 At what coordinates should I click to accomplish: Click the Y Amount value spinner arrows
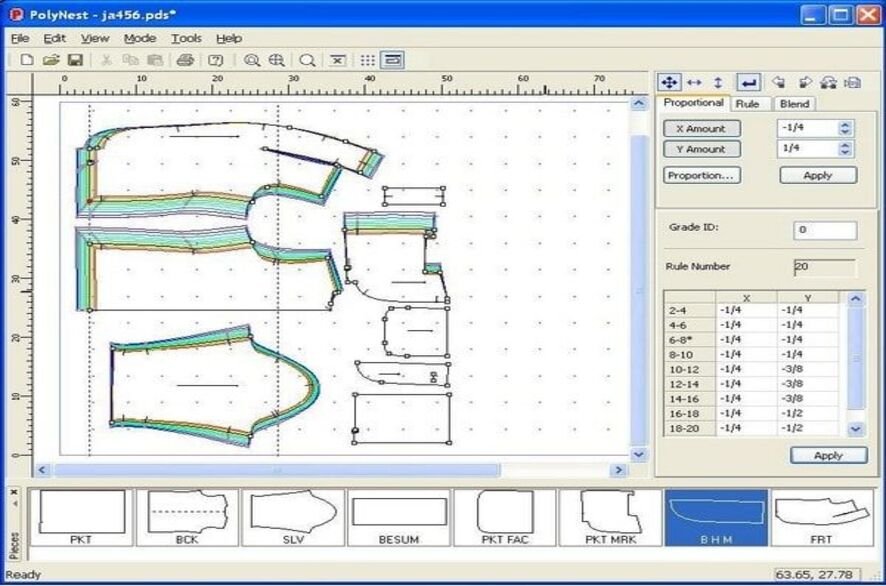[846, 149]
